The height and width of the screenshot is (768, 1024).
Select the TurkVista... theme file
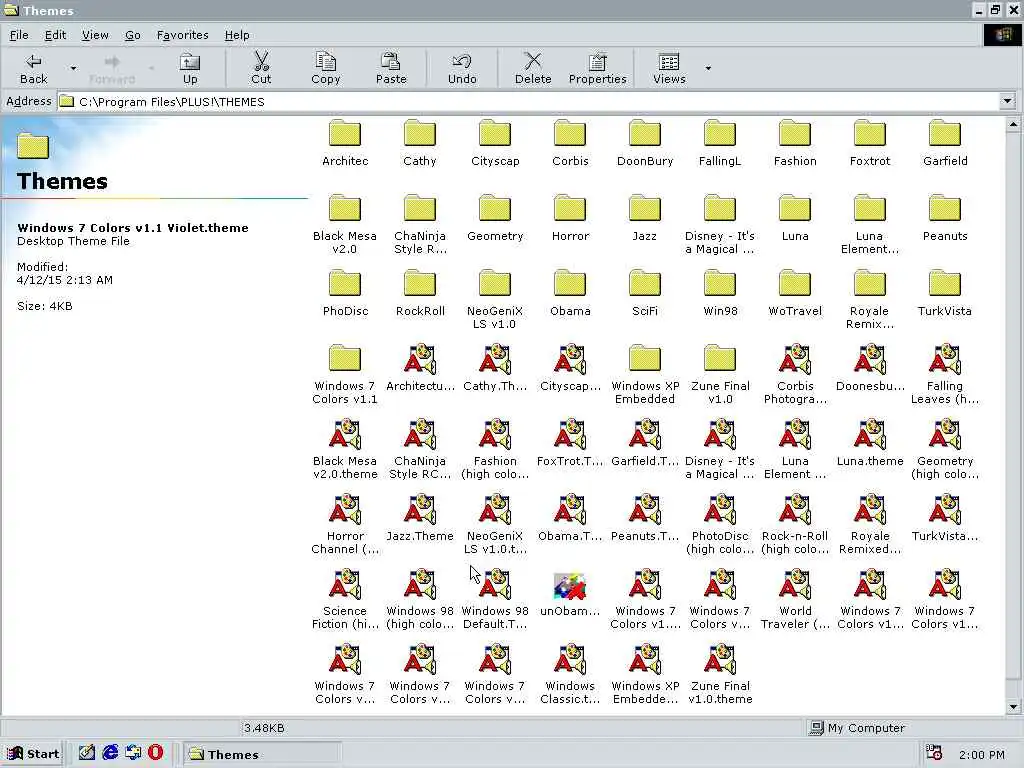[945, 519]
